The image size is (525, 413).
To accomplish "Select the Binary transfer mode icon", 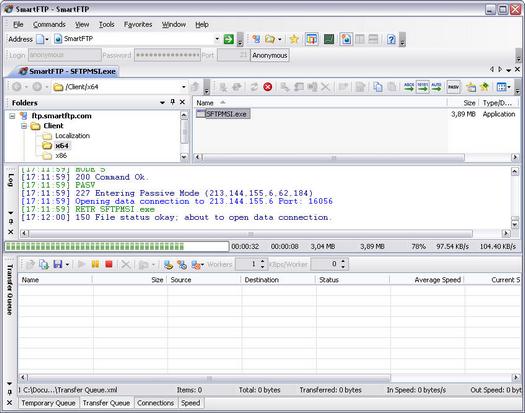I will click(x=423, y=87).
